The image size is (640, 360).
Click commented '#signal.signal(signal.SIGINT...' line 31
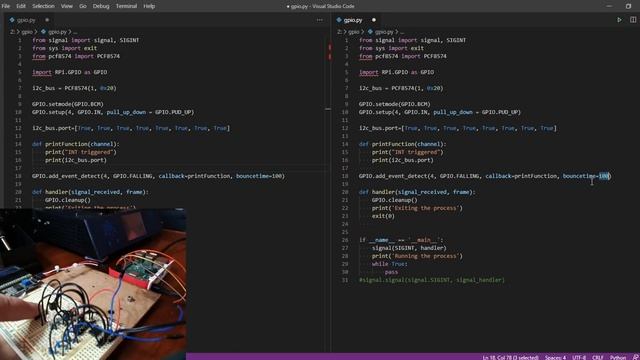point(432,280)
